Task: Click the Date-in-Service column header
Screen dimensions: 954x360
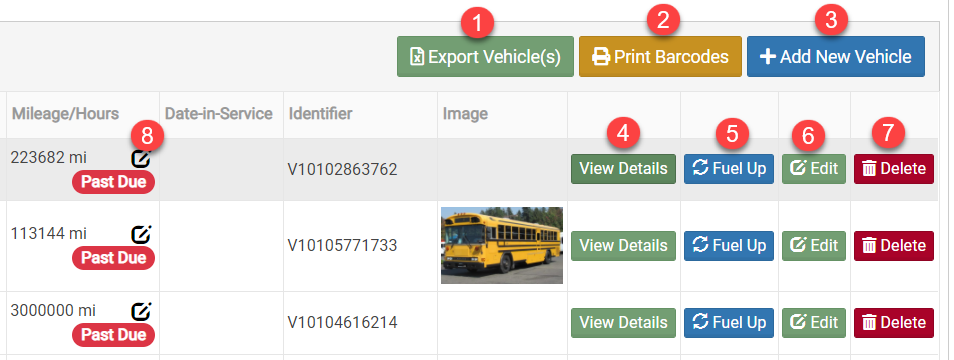Action: 218,114
